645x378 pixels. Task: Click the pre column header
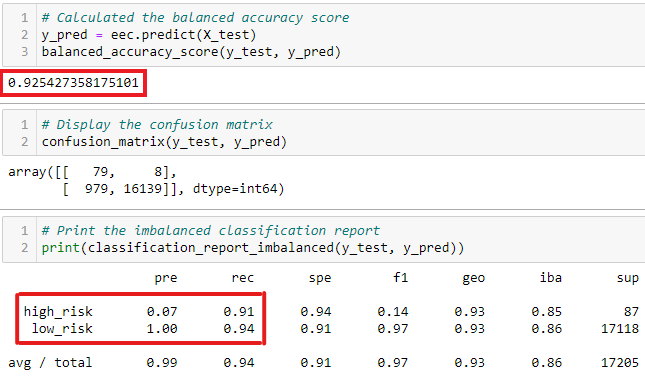(166, 278)
